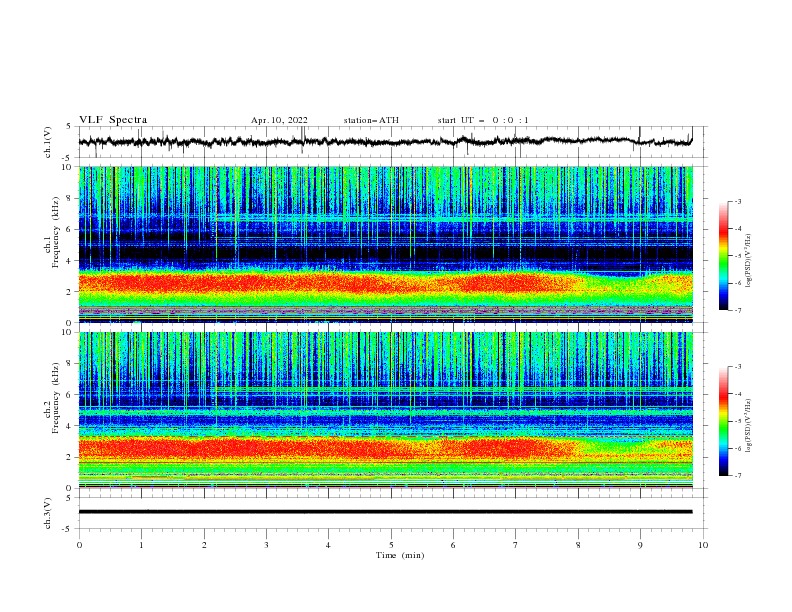
Task: Click time axis tick label "2"
Action: (x=204, y=545)
